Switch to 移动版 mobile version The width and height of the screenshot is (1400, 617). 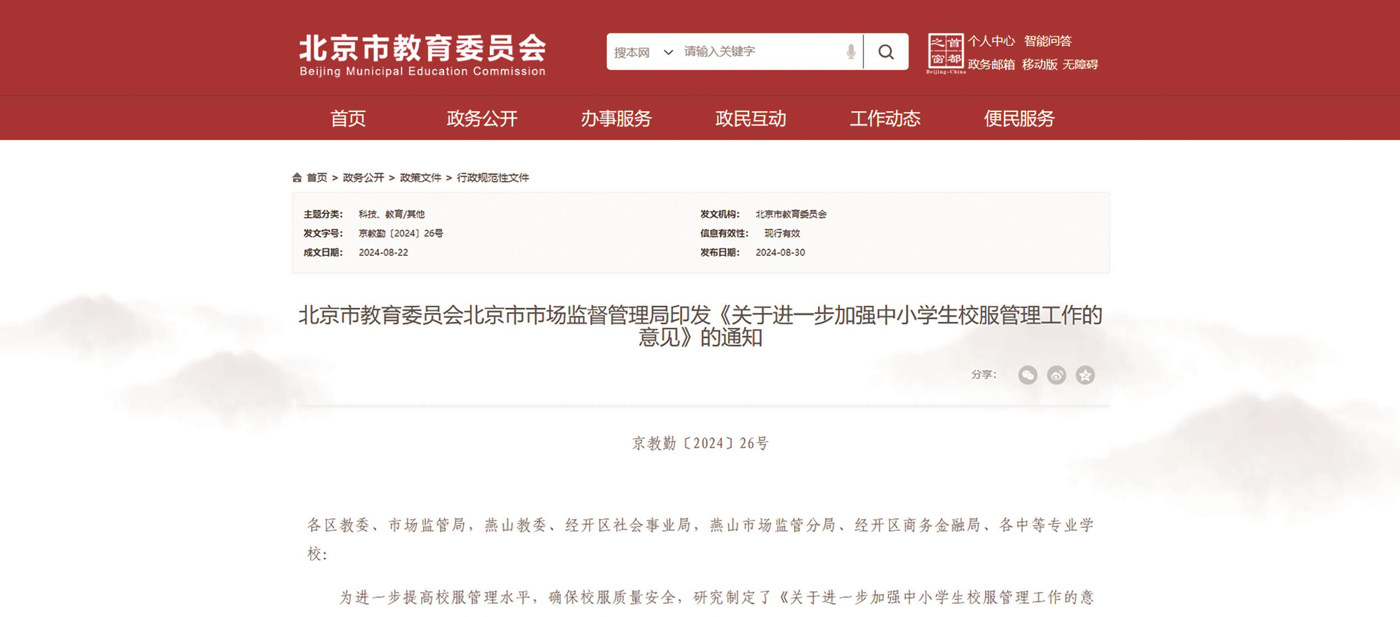coord(1039,65)
